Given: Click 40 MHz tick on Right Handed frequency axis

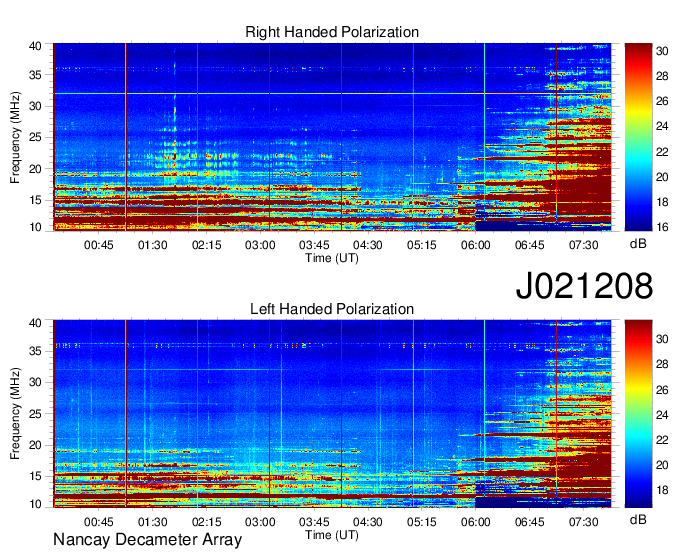Looking at the screenshot, I should pyautogui.click(x=35, y=46).
